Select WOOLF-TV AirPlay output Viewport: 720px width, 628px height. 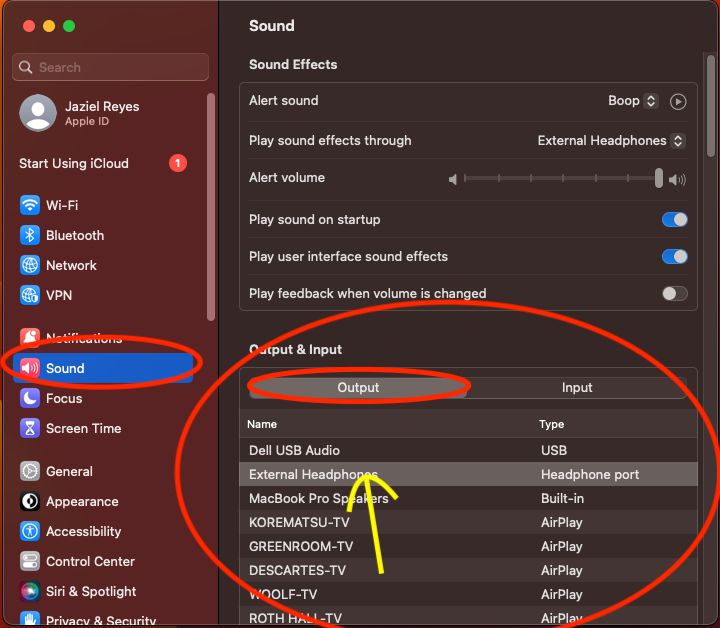click(468, 594)
